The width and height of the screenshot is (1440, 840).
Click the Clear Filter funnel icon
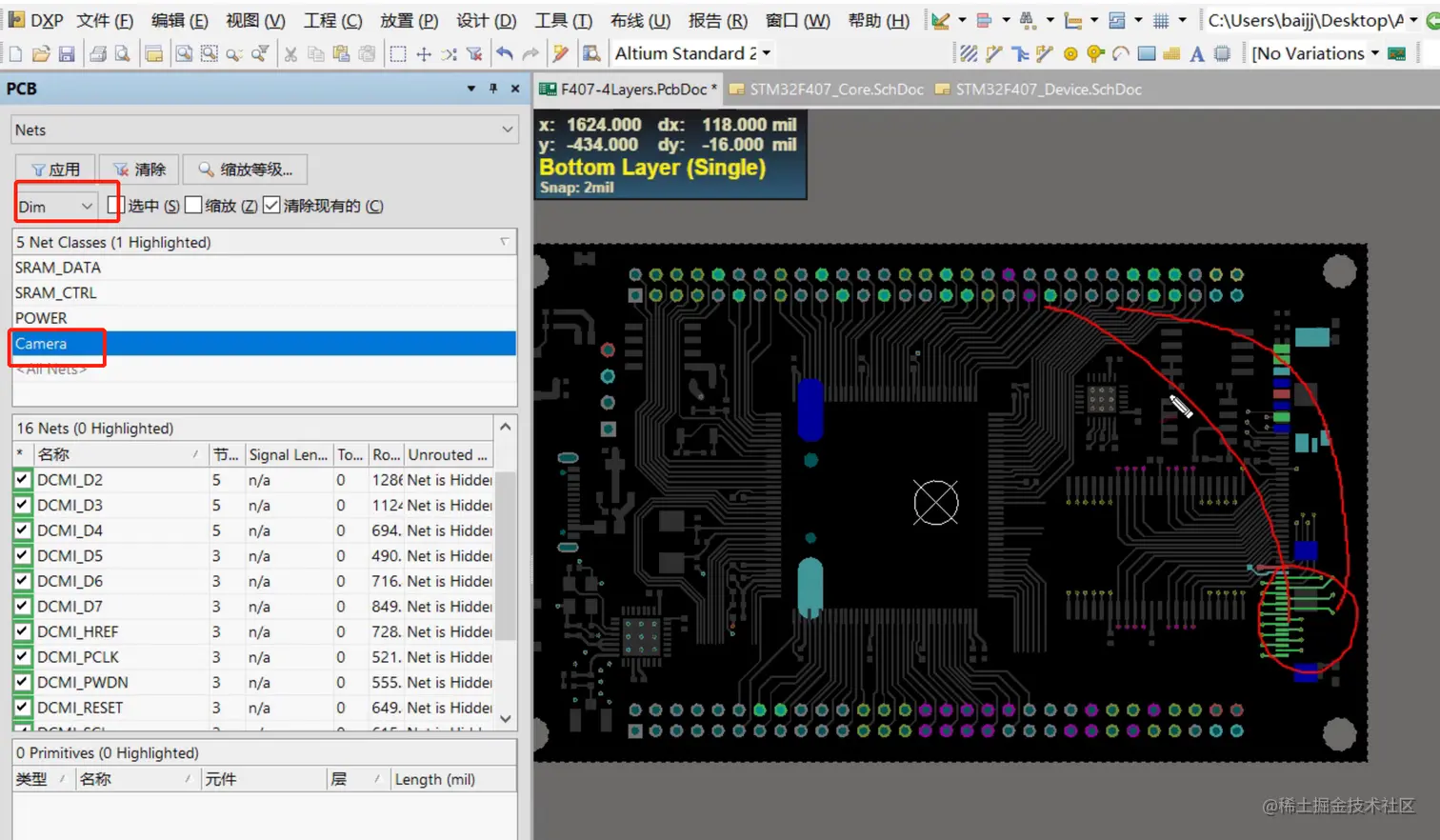(473, 54)
